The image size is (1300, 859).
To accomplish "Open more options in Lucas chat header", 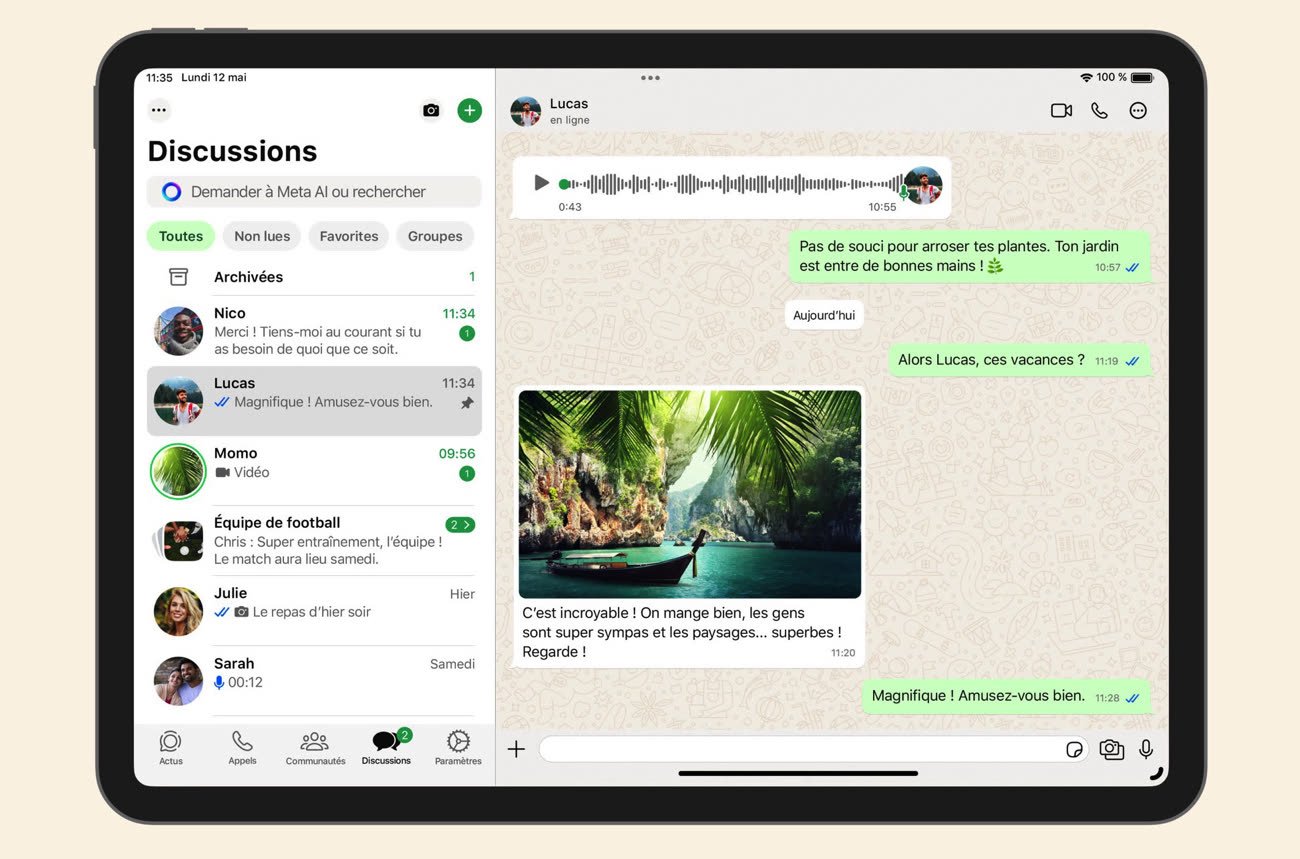I will click(1138, 111).
